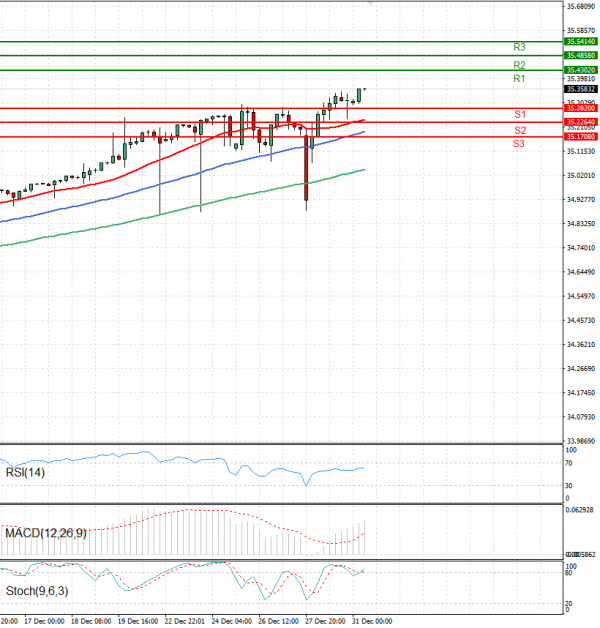Click the 18 Dec 08:00 time label
This screenshot has height=628, width=600.
(x=91, y=621)
